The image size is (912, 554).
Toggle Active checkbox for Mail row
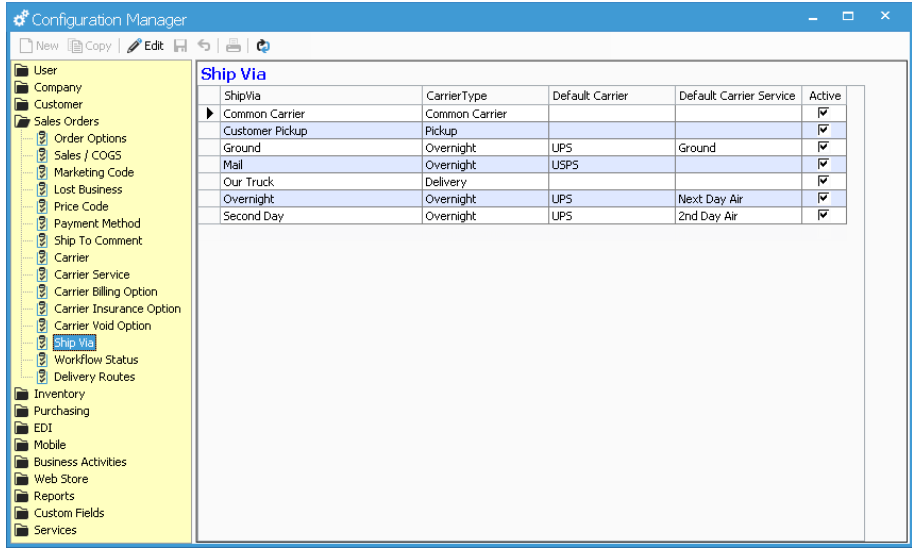(x=823, y=164)
